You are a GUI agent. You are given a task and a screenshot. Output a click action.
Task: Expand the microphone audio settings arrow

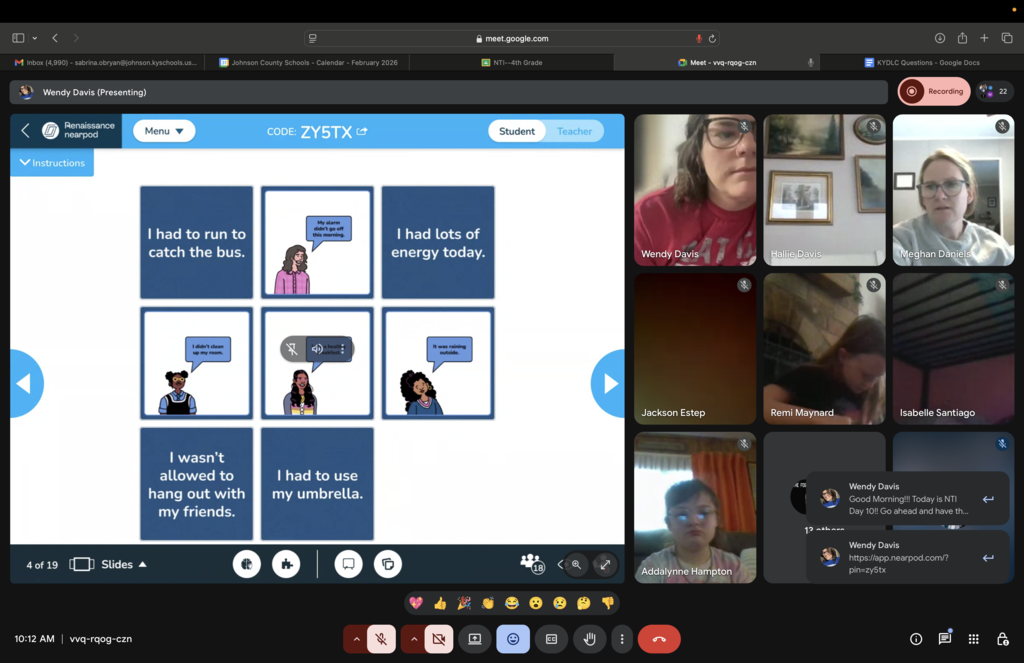(x=355, y=639)
